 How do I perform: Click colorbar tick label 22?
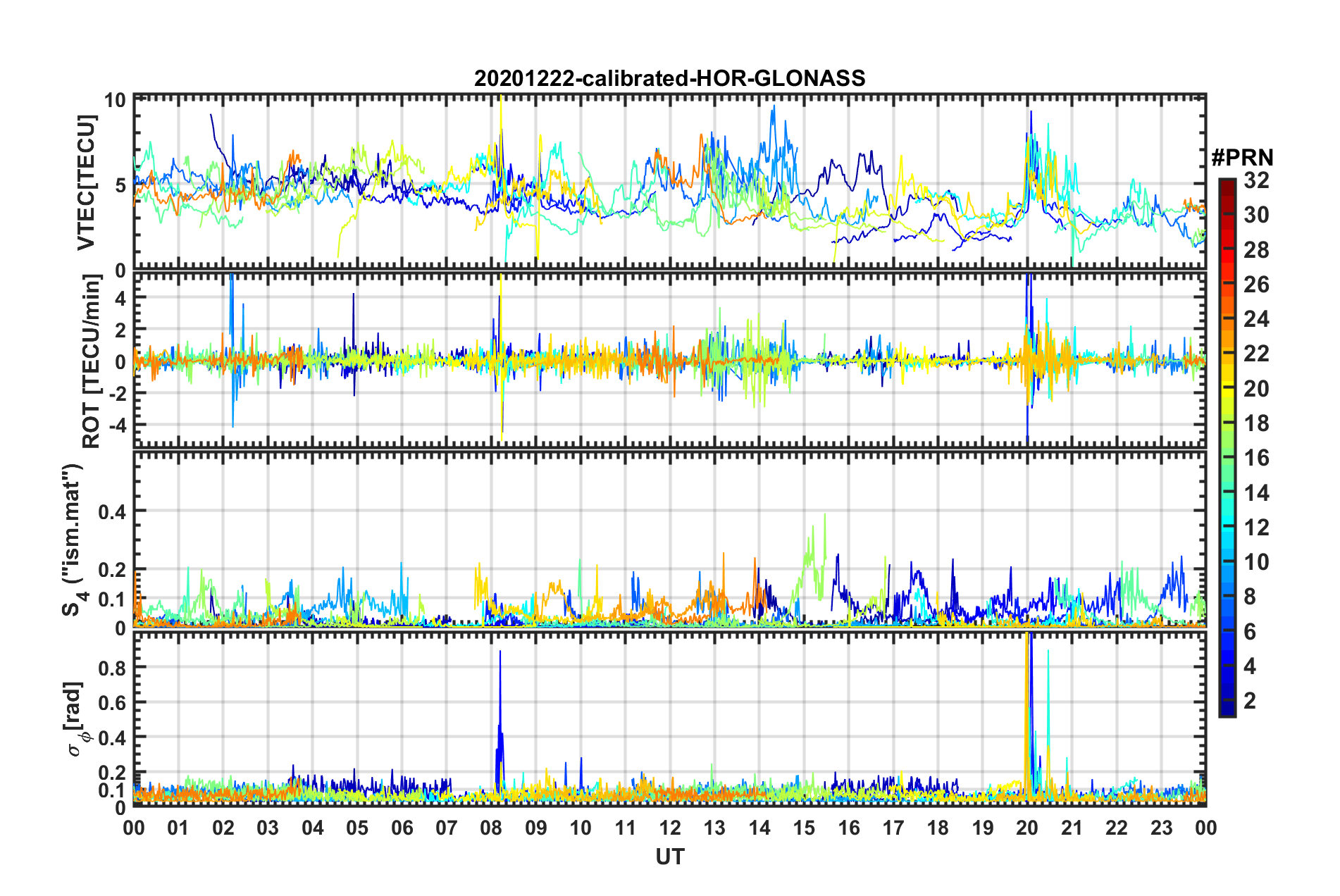tap(1256, 354)
